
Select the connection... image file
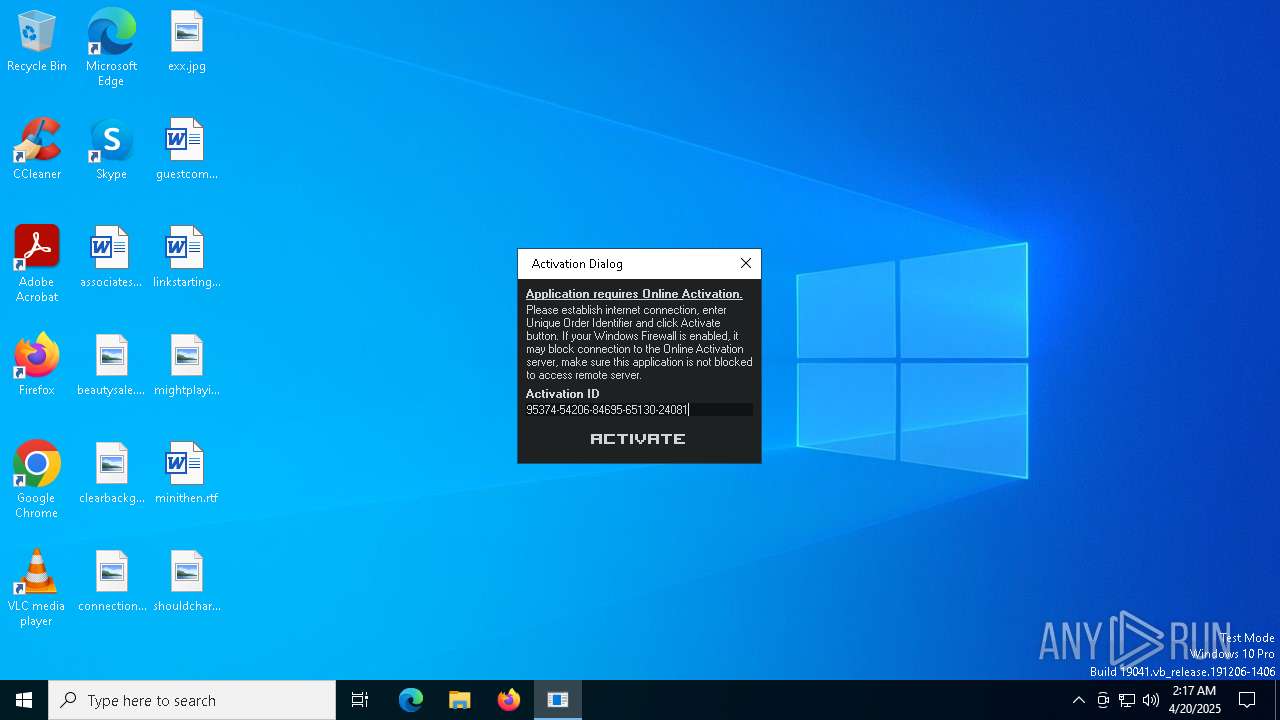[x=111, y=582]
